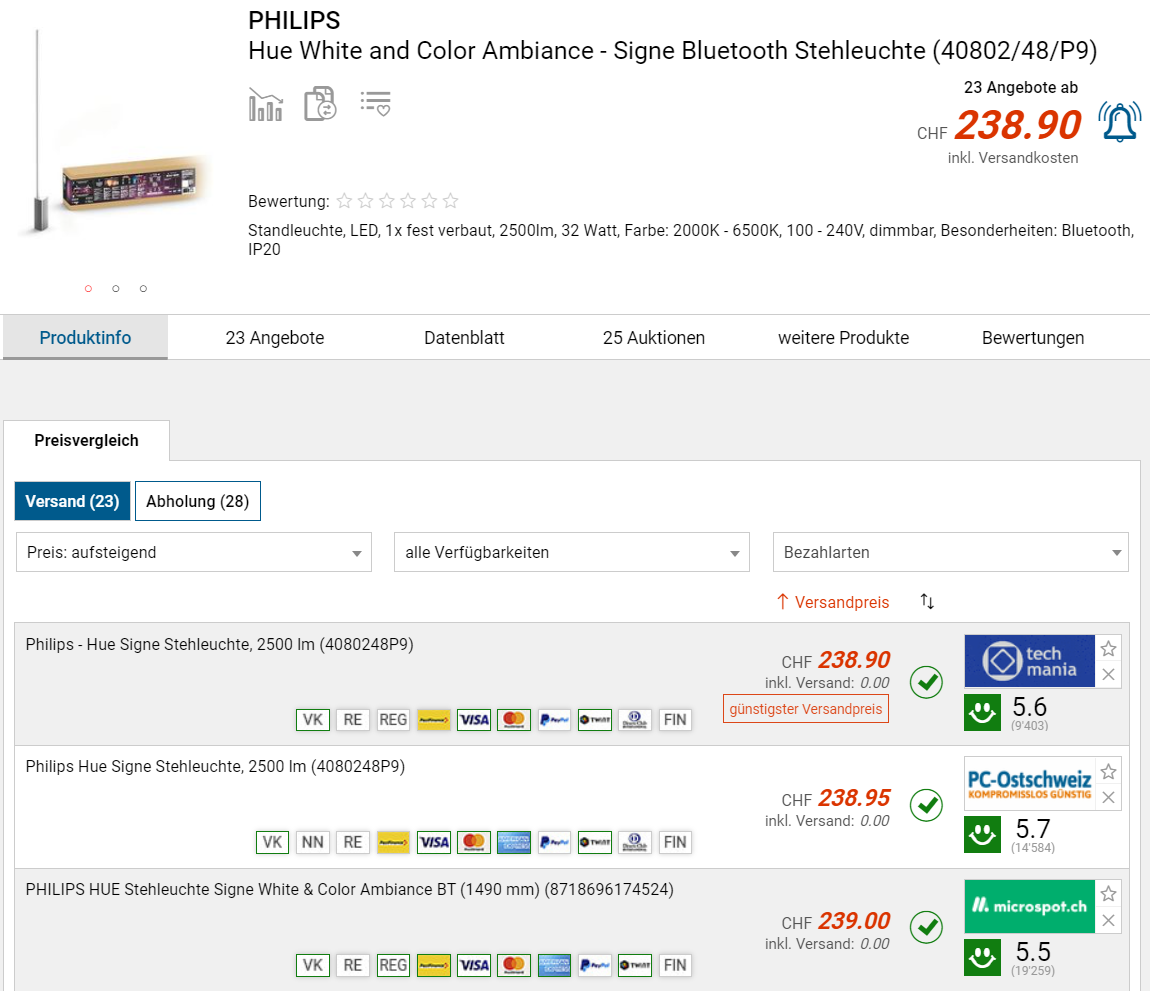Set a price alert with the bell icon
This screenshot has height=991, width=1150.
click(1119, 122)
